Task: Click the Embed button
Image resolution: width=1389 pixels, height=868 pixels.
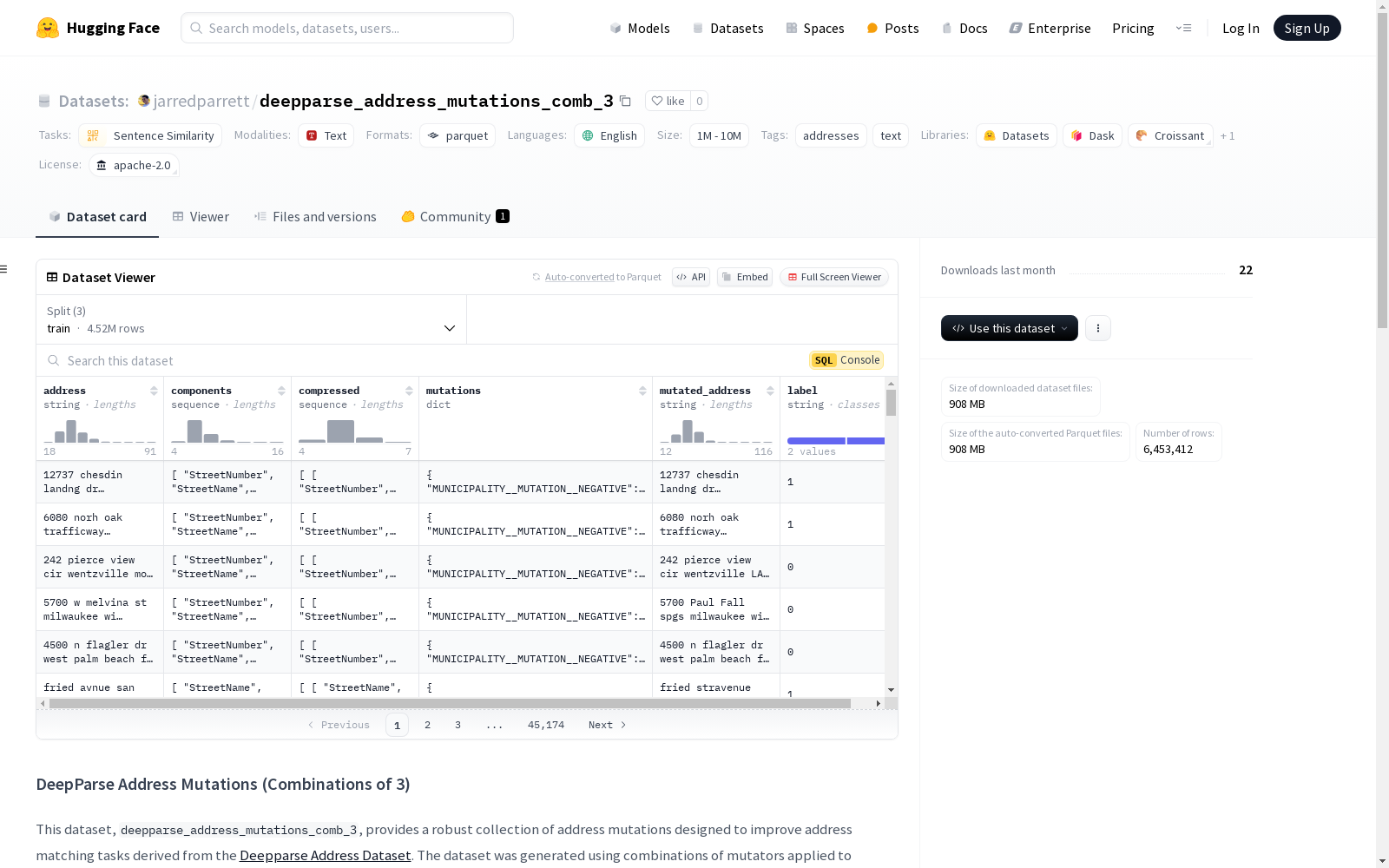Action: pos(745,277)
